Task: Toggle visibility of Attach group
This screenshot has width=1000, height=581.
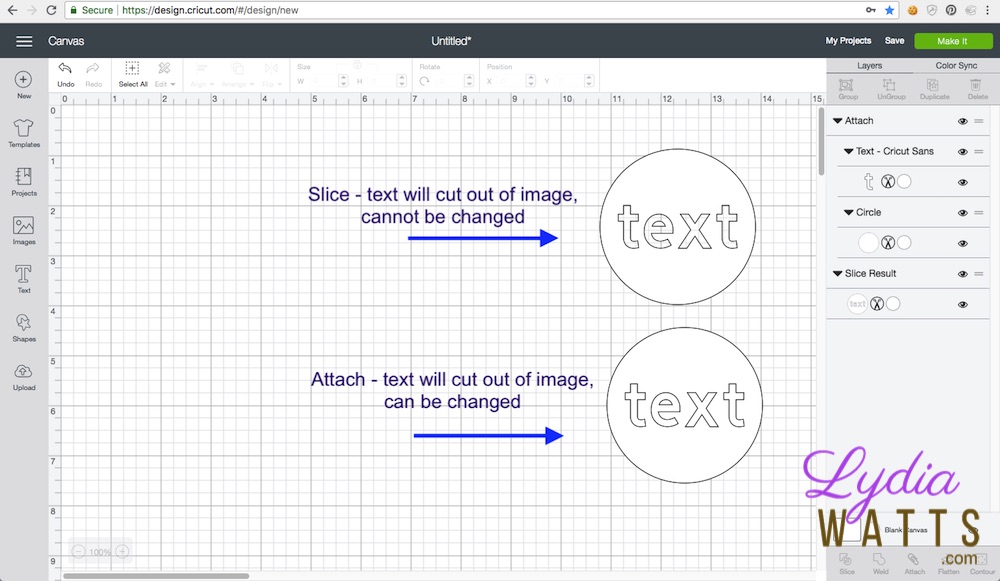Action: [962, 121]
